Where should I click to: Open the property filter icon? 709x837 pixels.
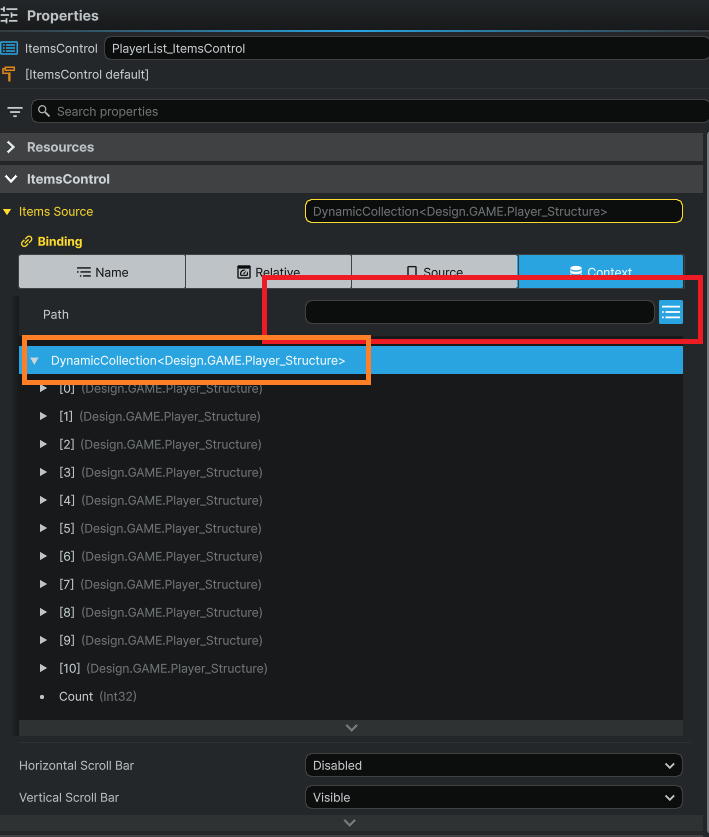[15, 112]
